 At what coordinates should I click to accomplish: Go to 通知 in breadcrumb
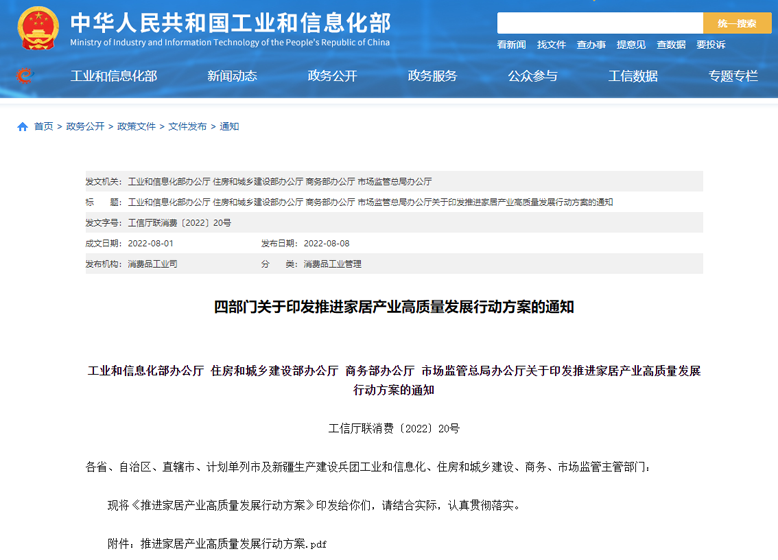pyautogui.click(x=229, y=126)
